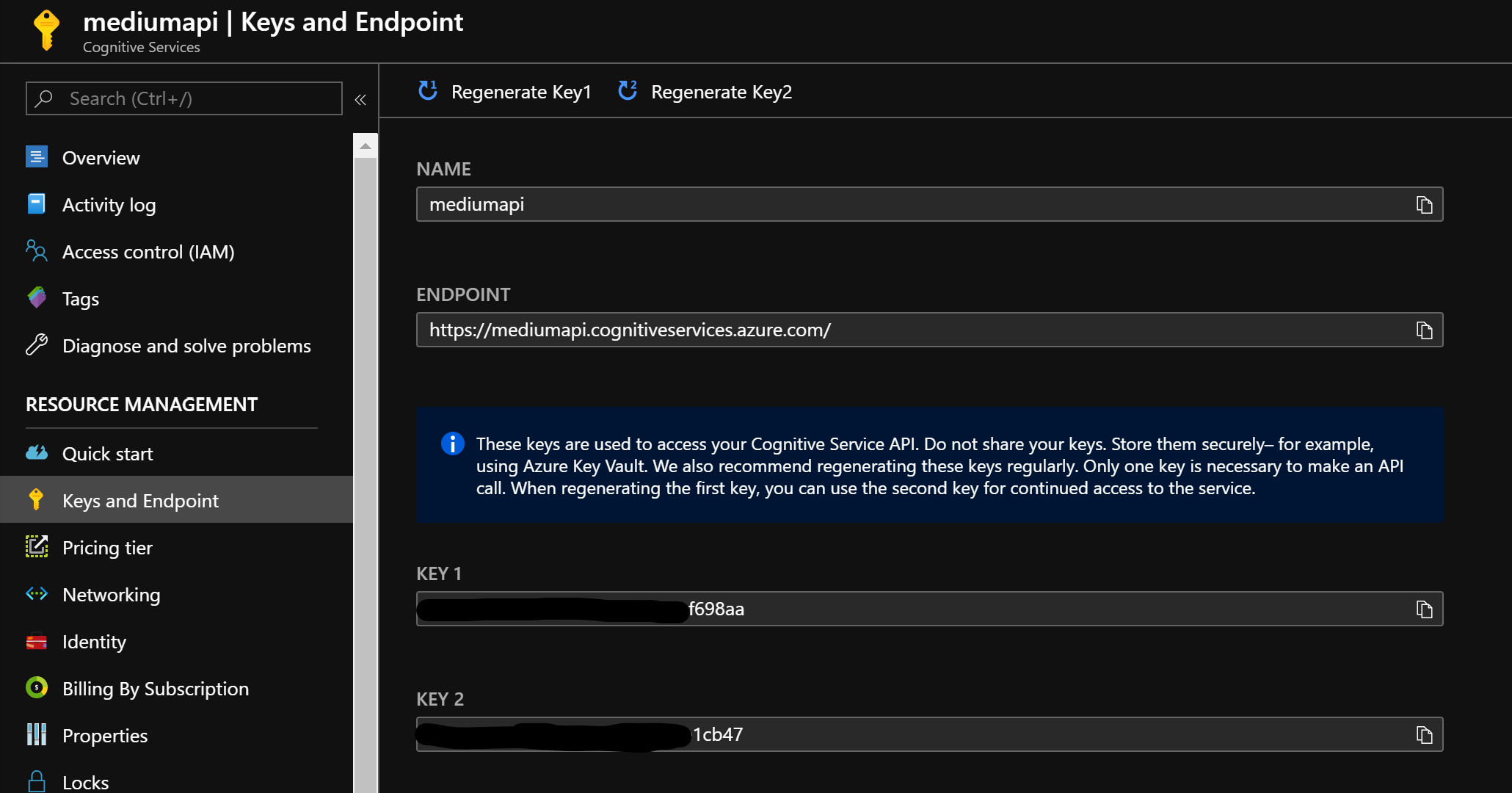Focus the Search (Ctrl+/) field
The image size is (1512, 793).
184,98
